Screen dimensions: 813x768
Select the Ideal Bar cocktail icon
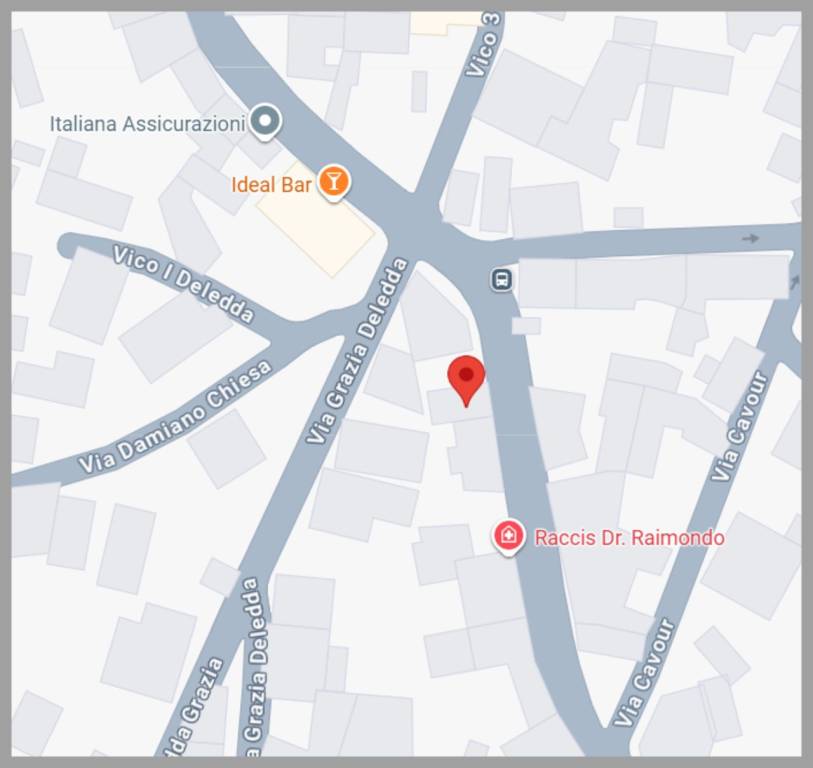pyautogui.click(x=334, y=183)
